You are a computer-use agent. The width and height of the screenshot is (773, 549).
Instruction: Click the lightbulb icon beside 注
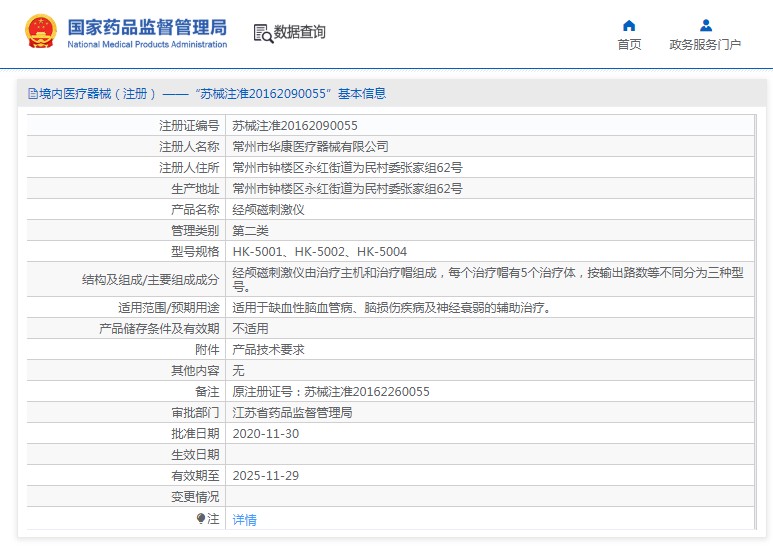(200, 518)
